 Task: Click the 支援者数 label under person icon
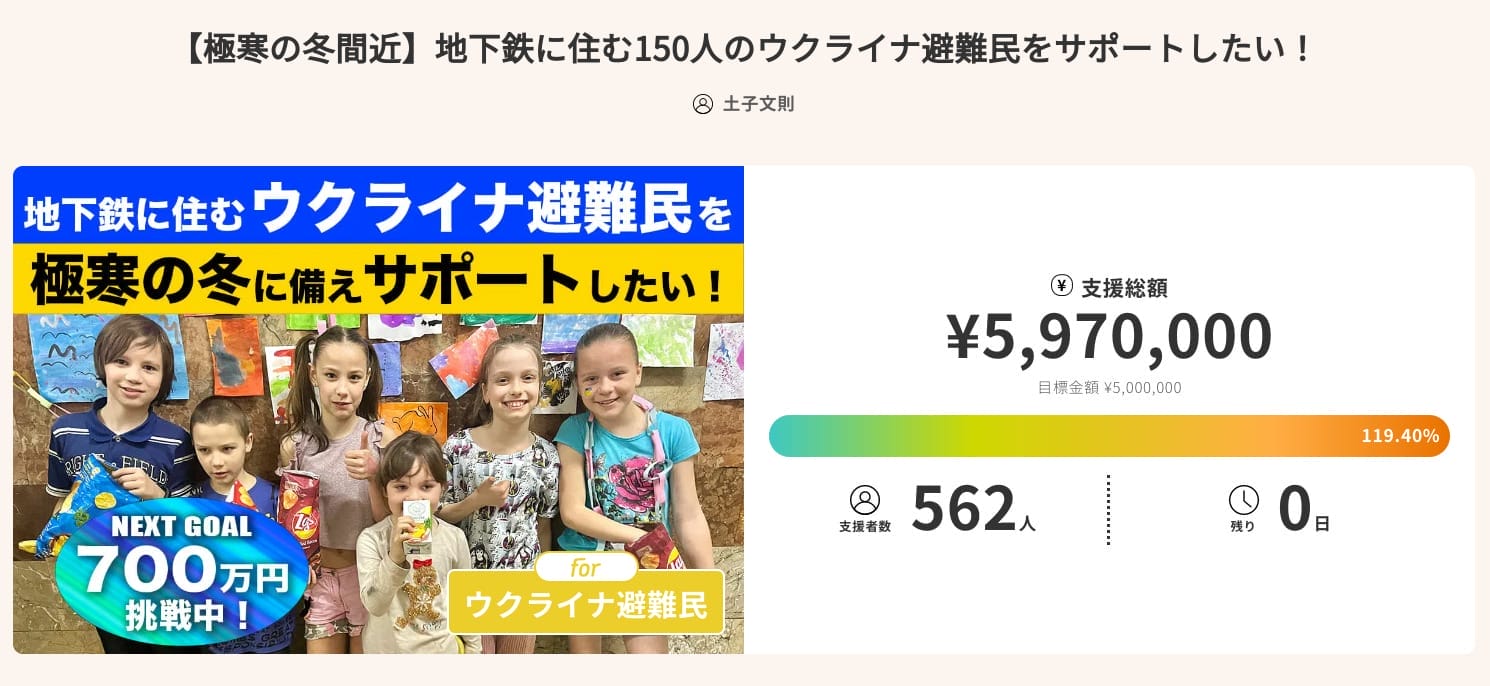(x=864, y=526)
